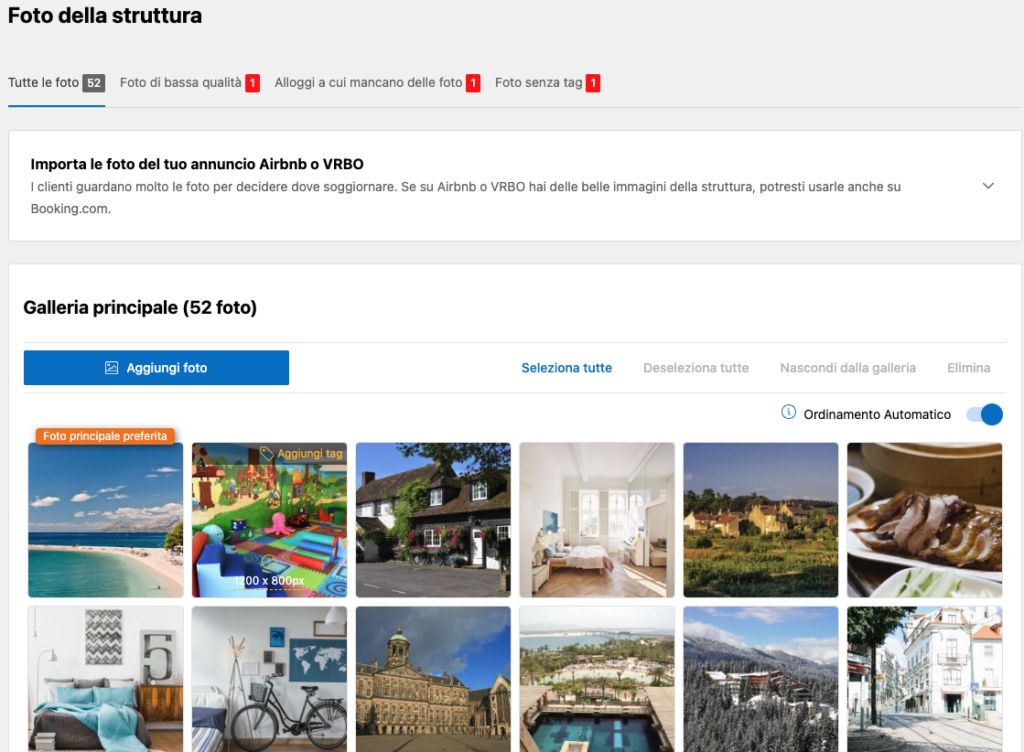Click Nascondi dalla galleria
Image resolution: width=1024 pixels, height=752 pixels.
click(848, 368)
